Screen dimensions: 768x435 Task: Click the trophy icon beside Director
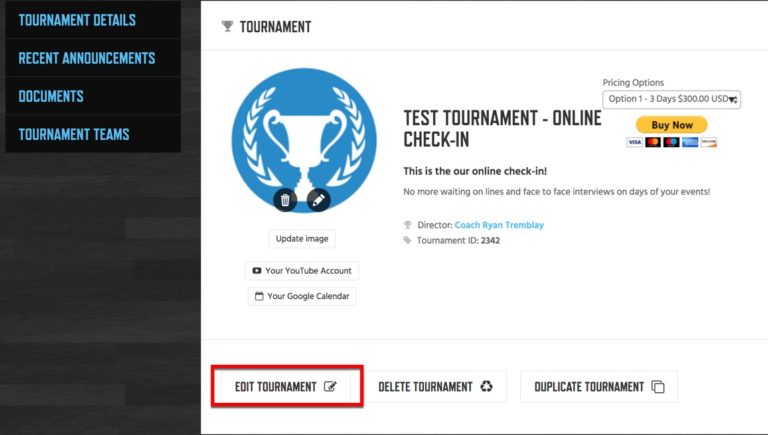408,225
